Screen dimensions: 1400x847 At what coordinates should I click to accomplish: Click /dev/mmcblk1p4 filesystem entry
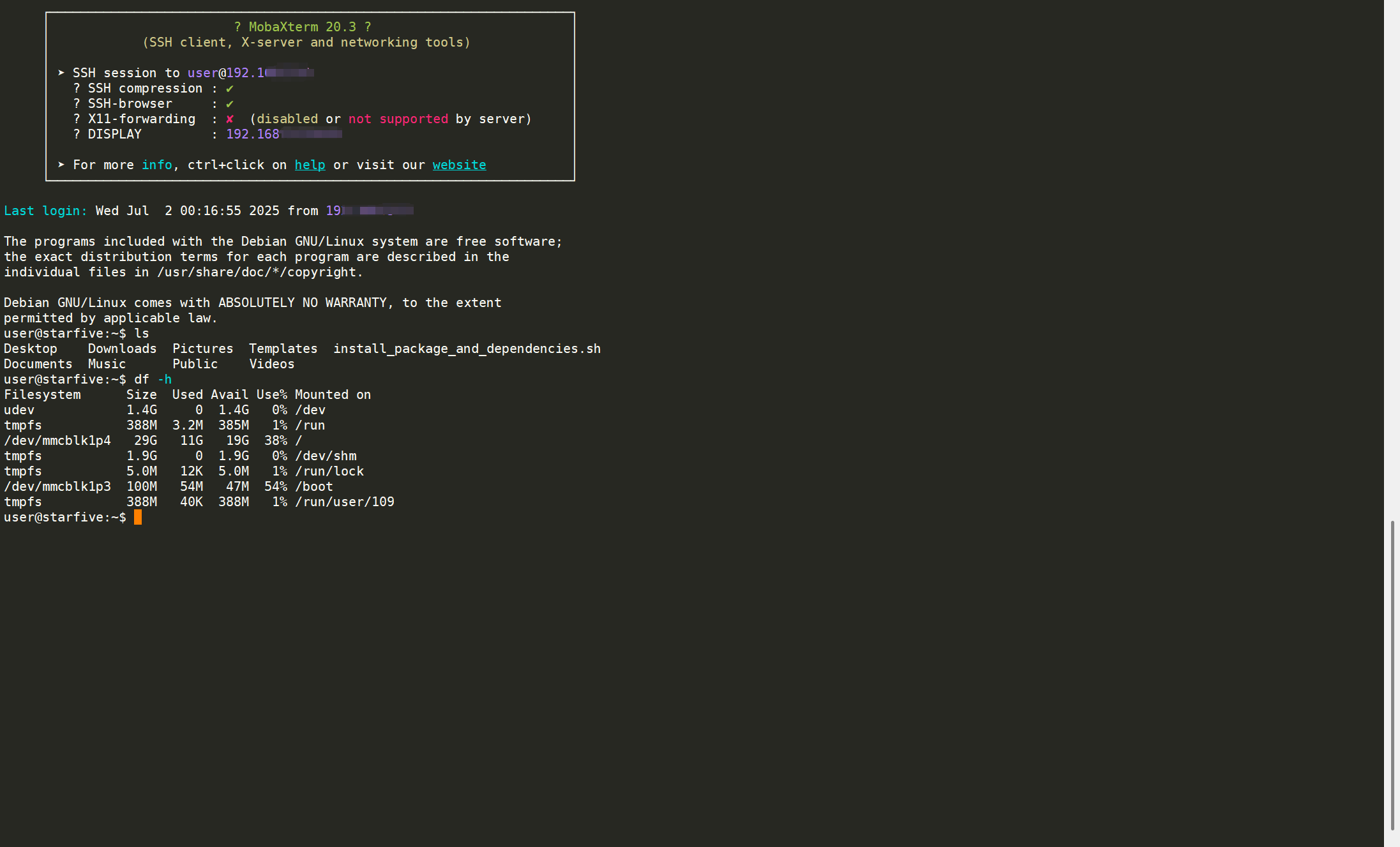[x=57, y=440]
